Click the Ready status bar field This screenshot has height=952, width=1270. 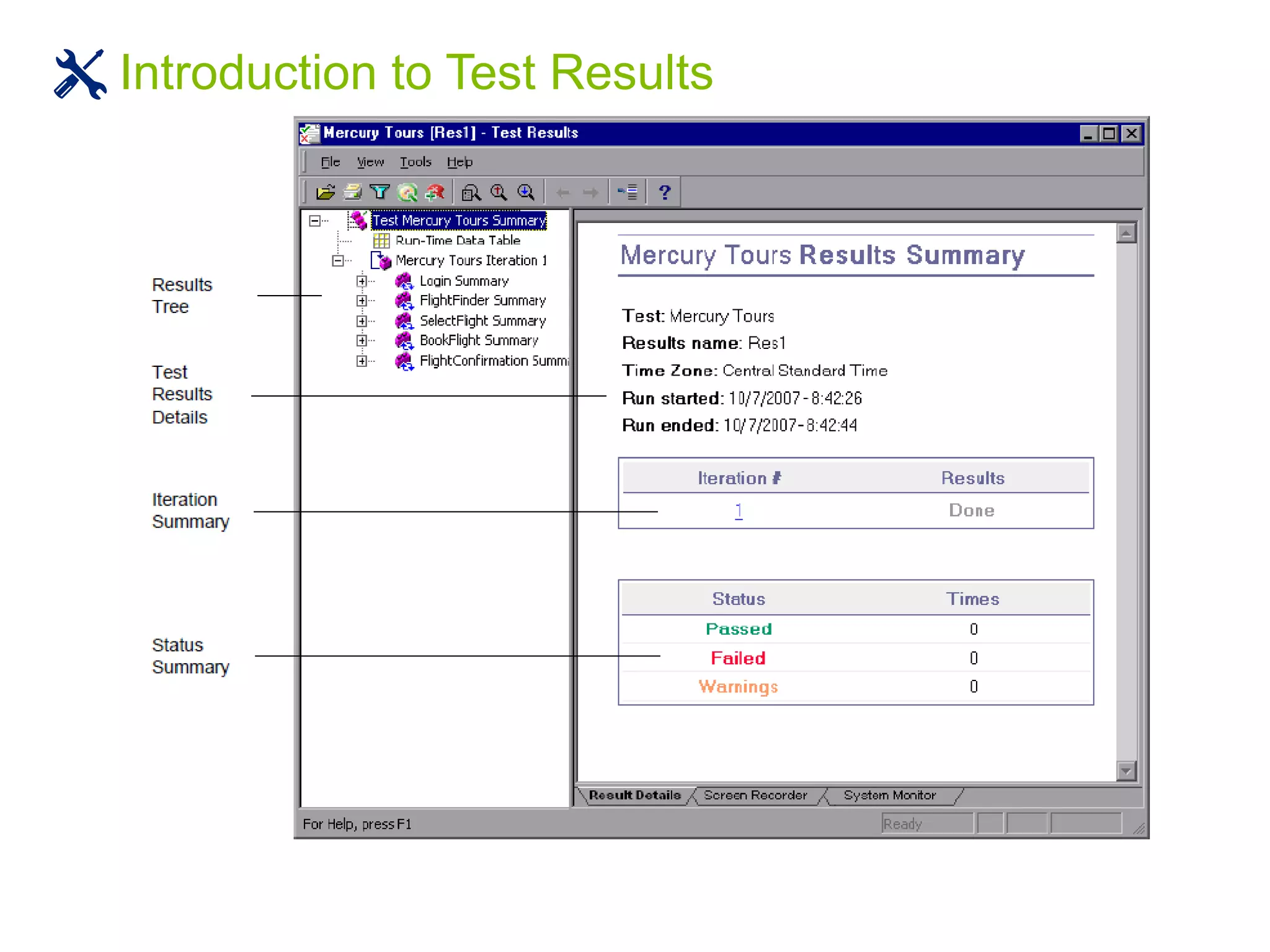(927, 824)
